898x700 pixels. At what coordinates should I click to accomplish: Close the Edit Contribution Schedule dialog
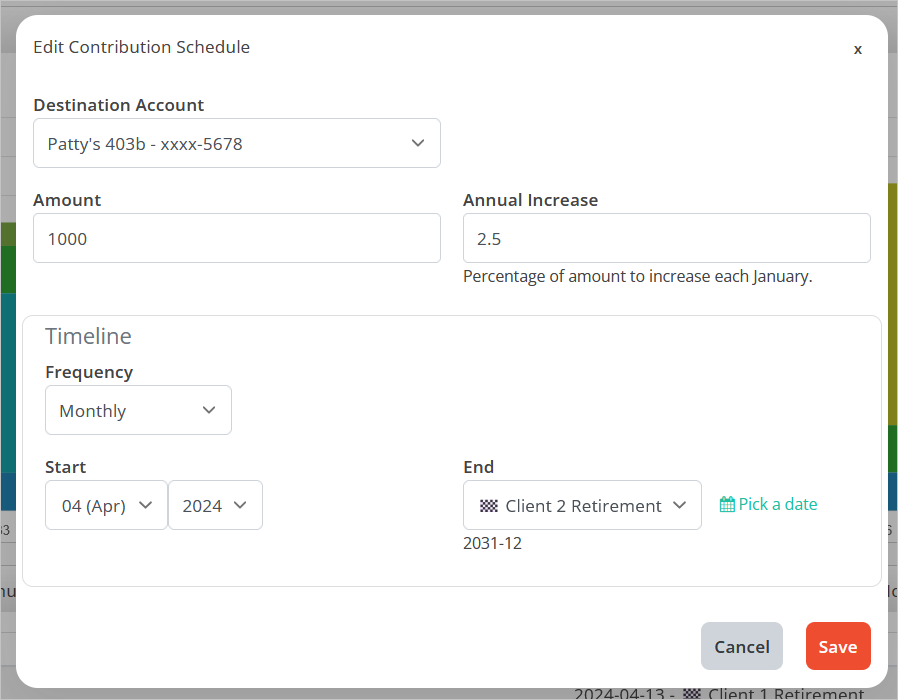coord(857,49)
